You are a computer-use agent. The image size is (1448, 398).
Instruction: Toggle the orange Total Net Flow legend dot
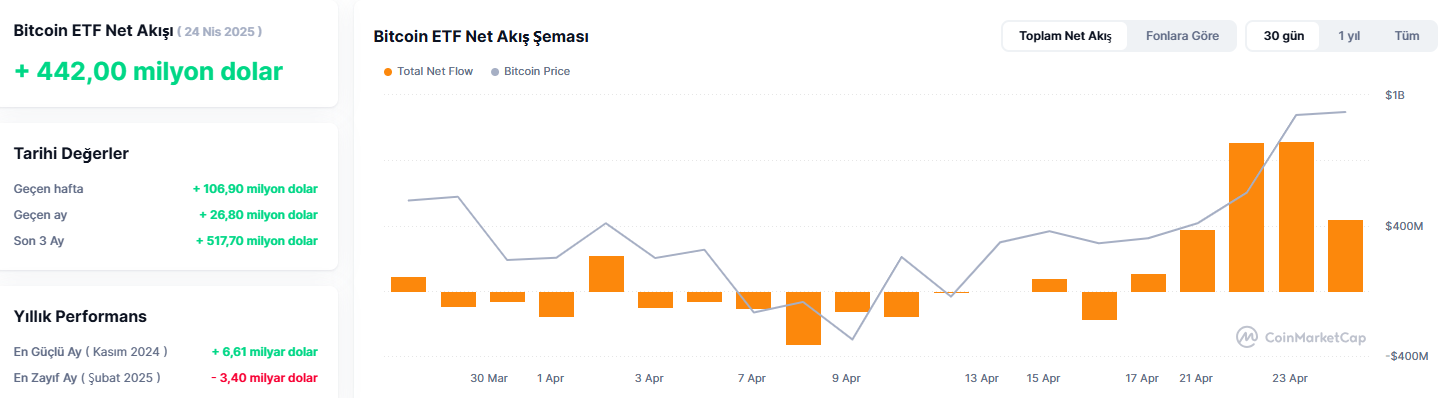(388, 72)
